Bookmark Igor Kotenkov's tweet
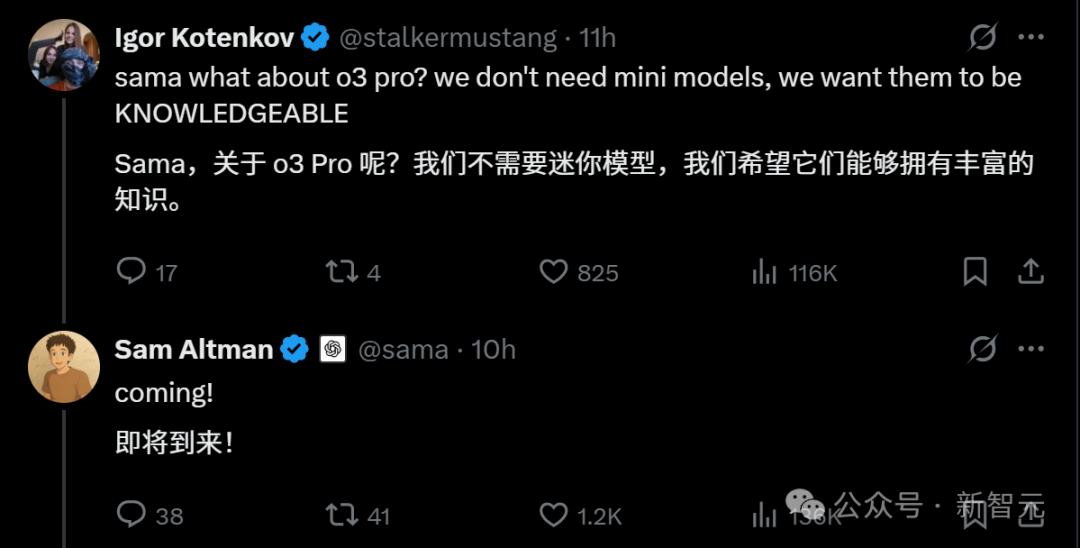 pyautogui.click(x=975, y=271)
